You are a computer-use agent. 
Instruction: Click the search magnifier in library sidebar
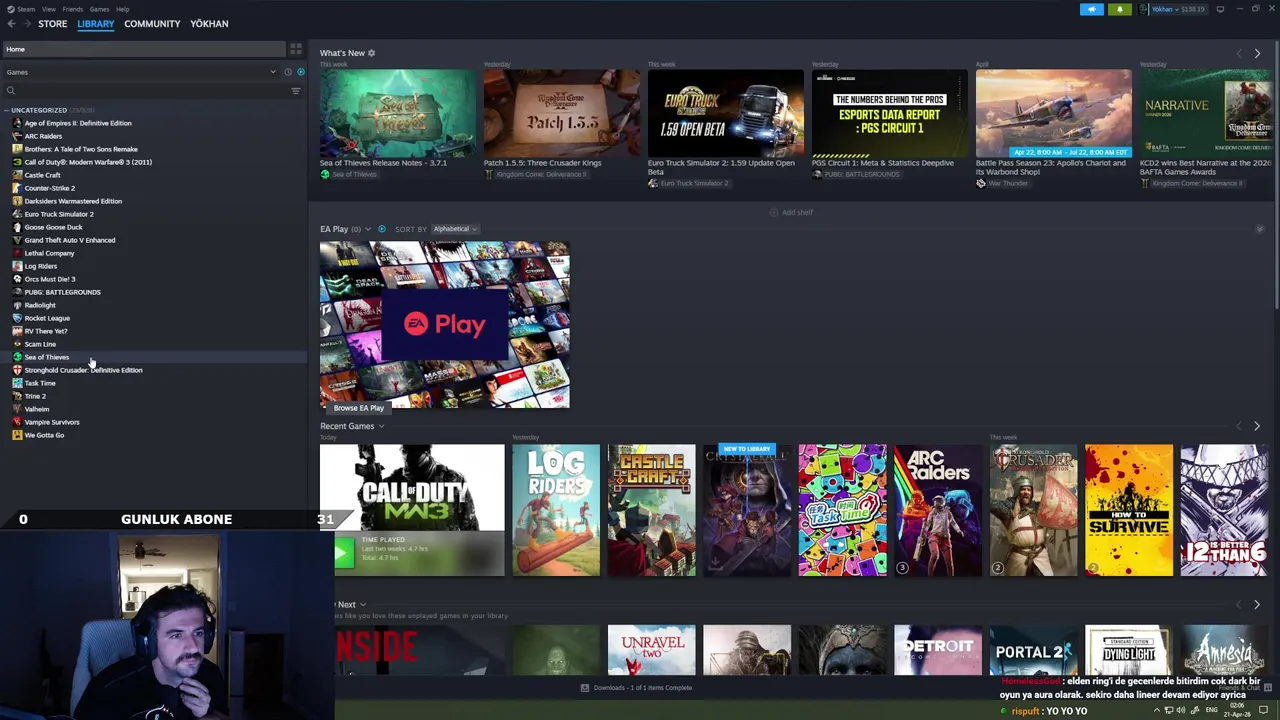click(11, 91)
